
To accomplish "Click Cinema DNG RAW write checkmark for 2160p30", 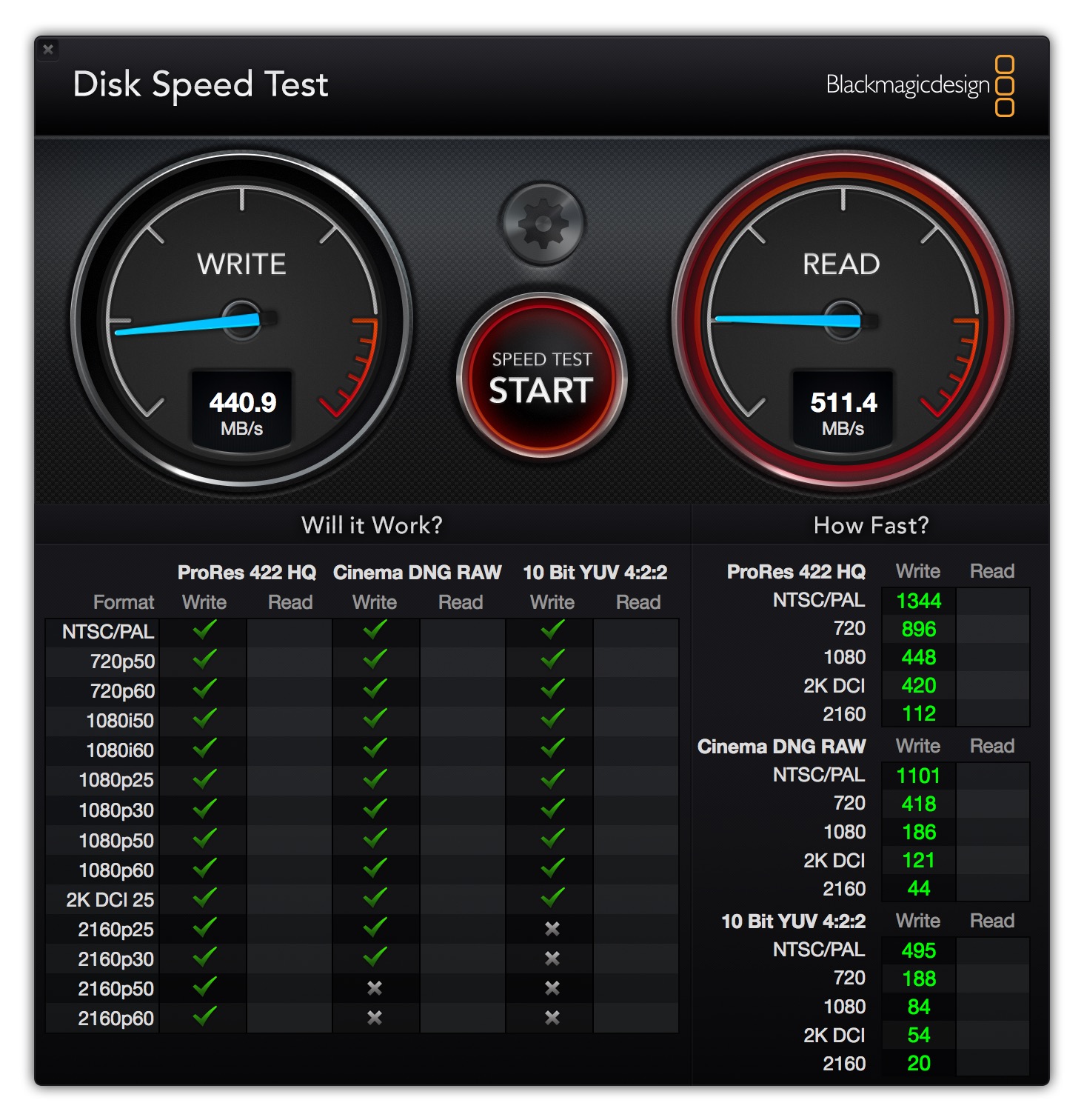I will pos(375,956).
